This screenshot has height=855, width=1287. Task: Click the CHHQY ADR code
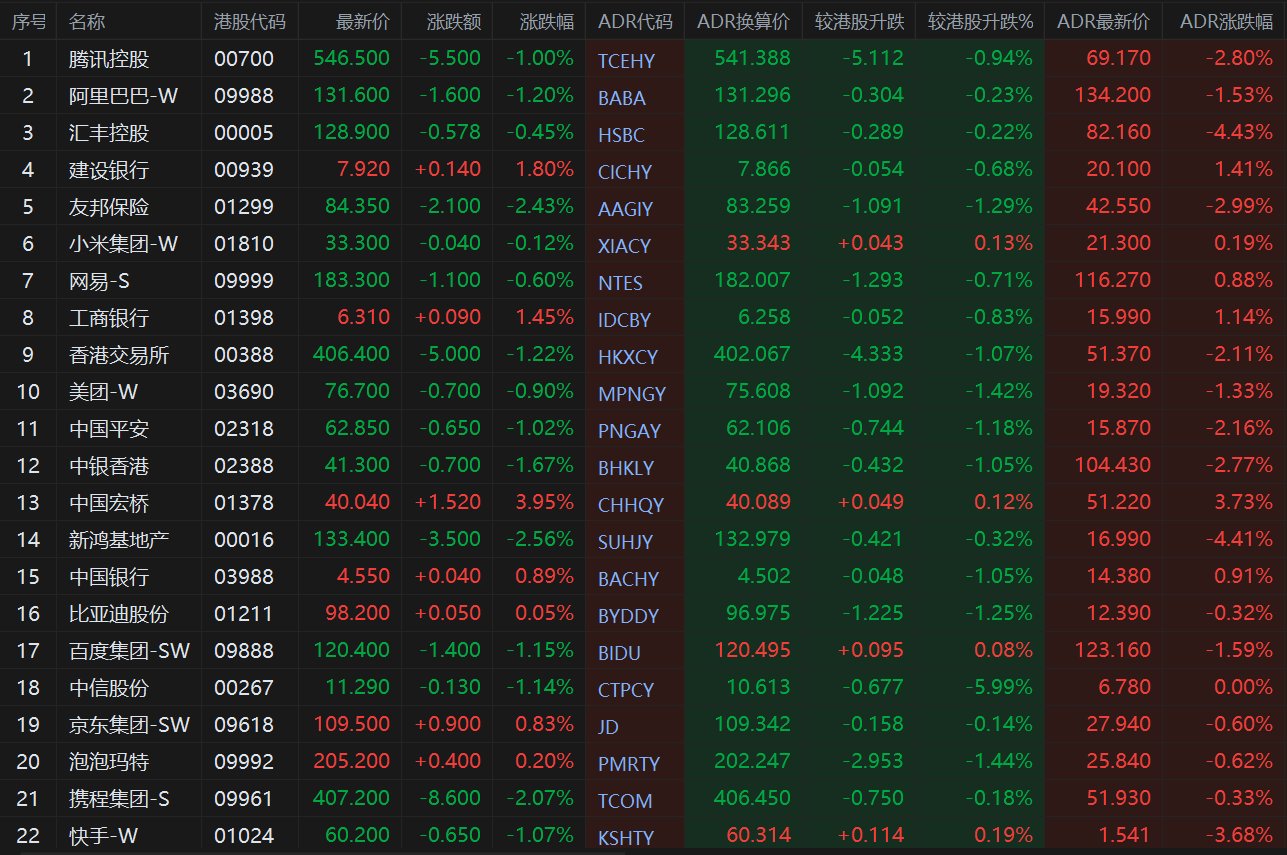[630, 505]
